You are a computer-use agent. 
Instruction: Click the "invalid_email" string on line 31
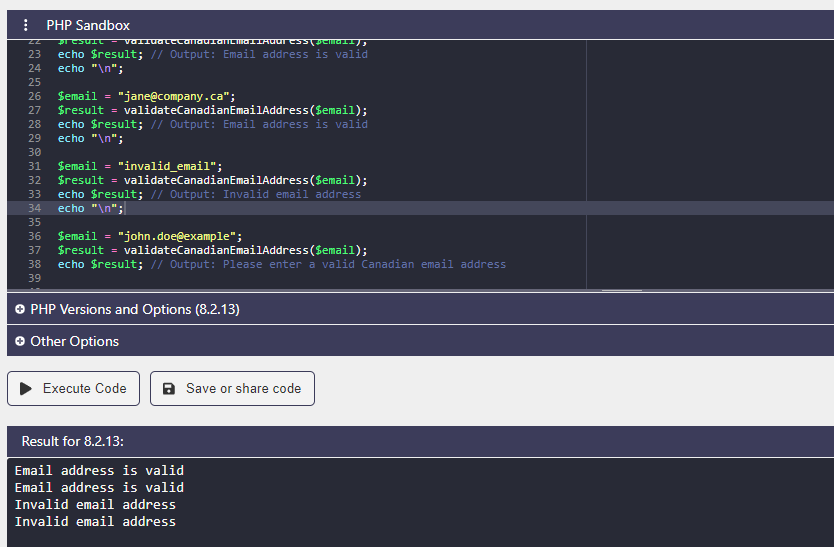(169, 166)
